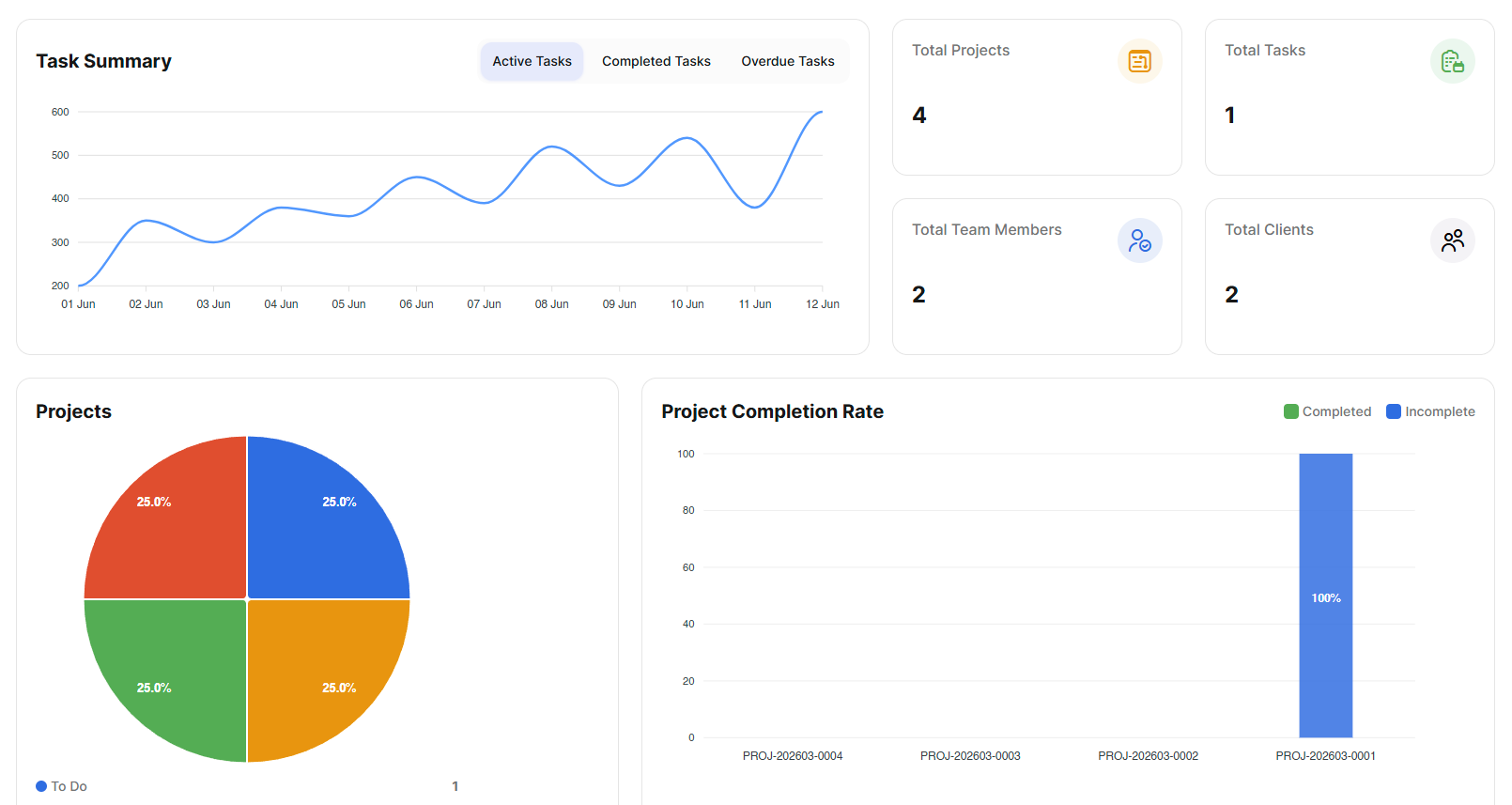The width and height of the screenshot is (1512, 805).
Task: Click the 100% bar for PROJ-202603-0001
Action: pyautogui.click(x=1325, y=596)
